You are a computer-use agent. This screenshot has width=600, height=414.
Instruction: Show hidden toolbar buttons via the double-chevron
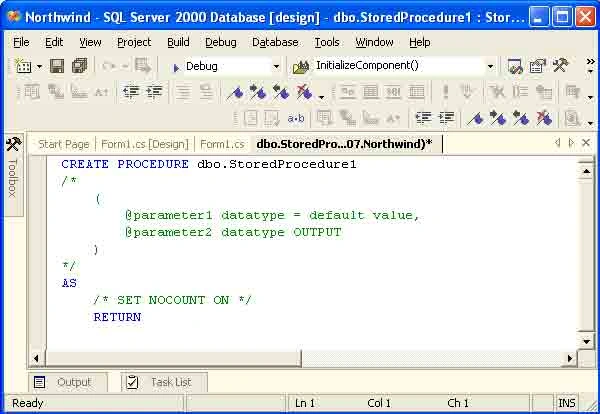590,61
